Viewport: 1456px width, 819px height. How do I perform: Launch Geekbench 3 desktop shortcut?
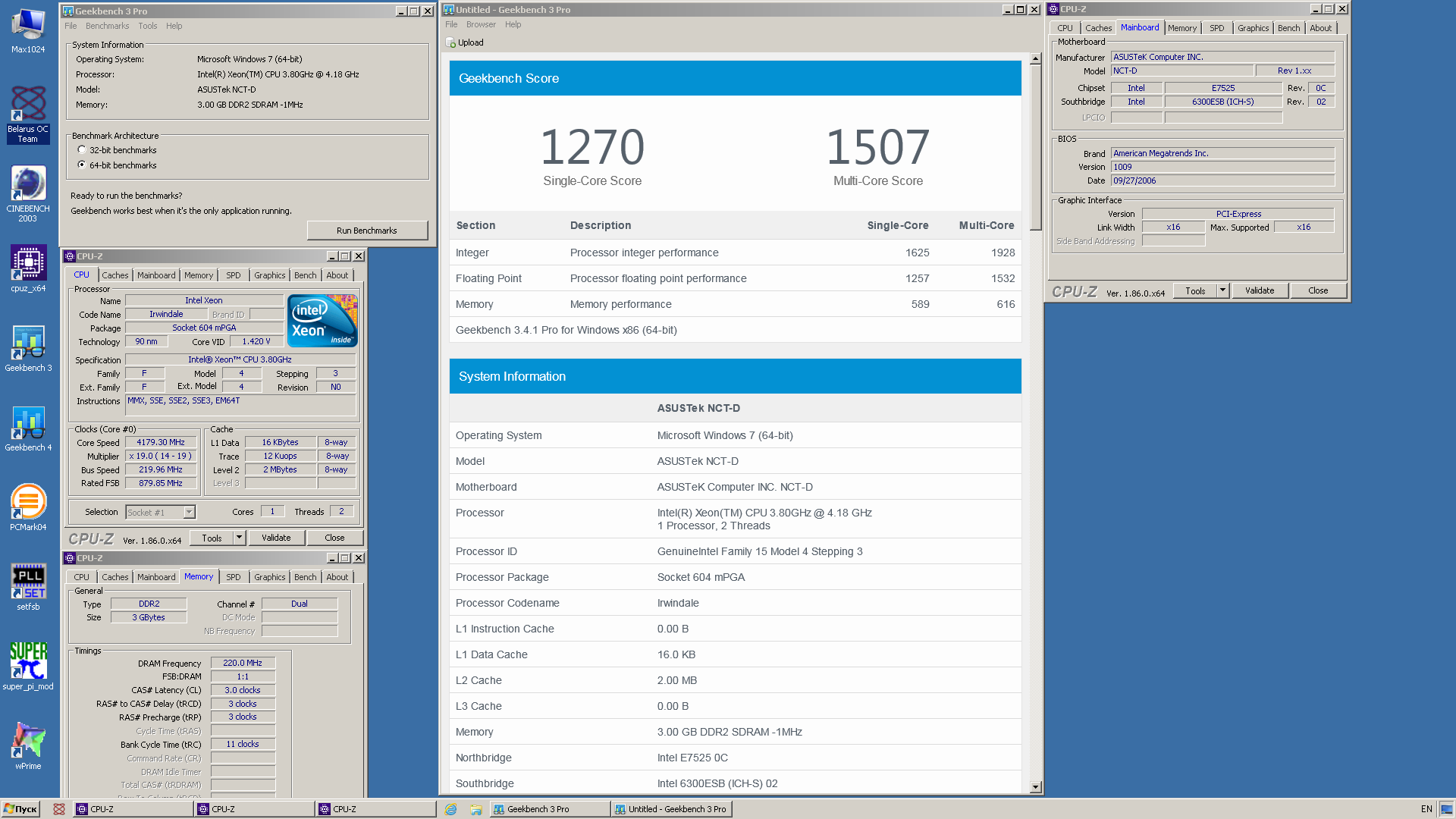[28, 349]
